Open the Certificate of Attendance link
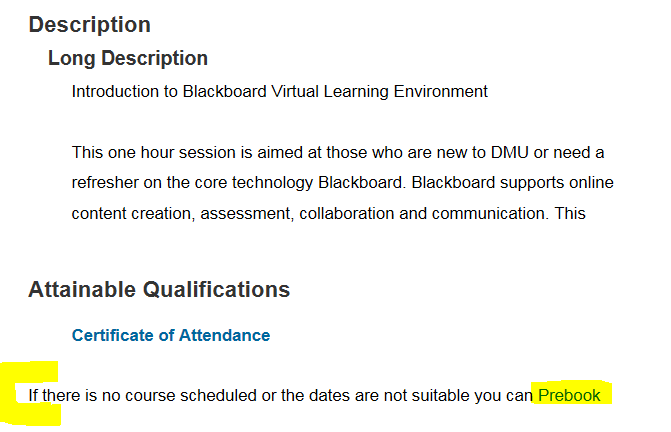671x432 pixels. tap(171, 335)
